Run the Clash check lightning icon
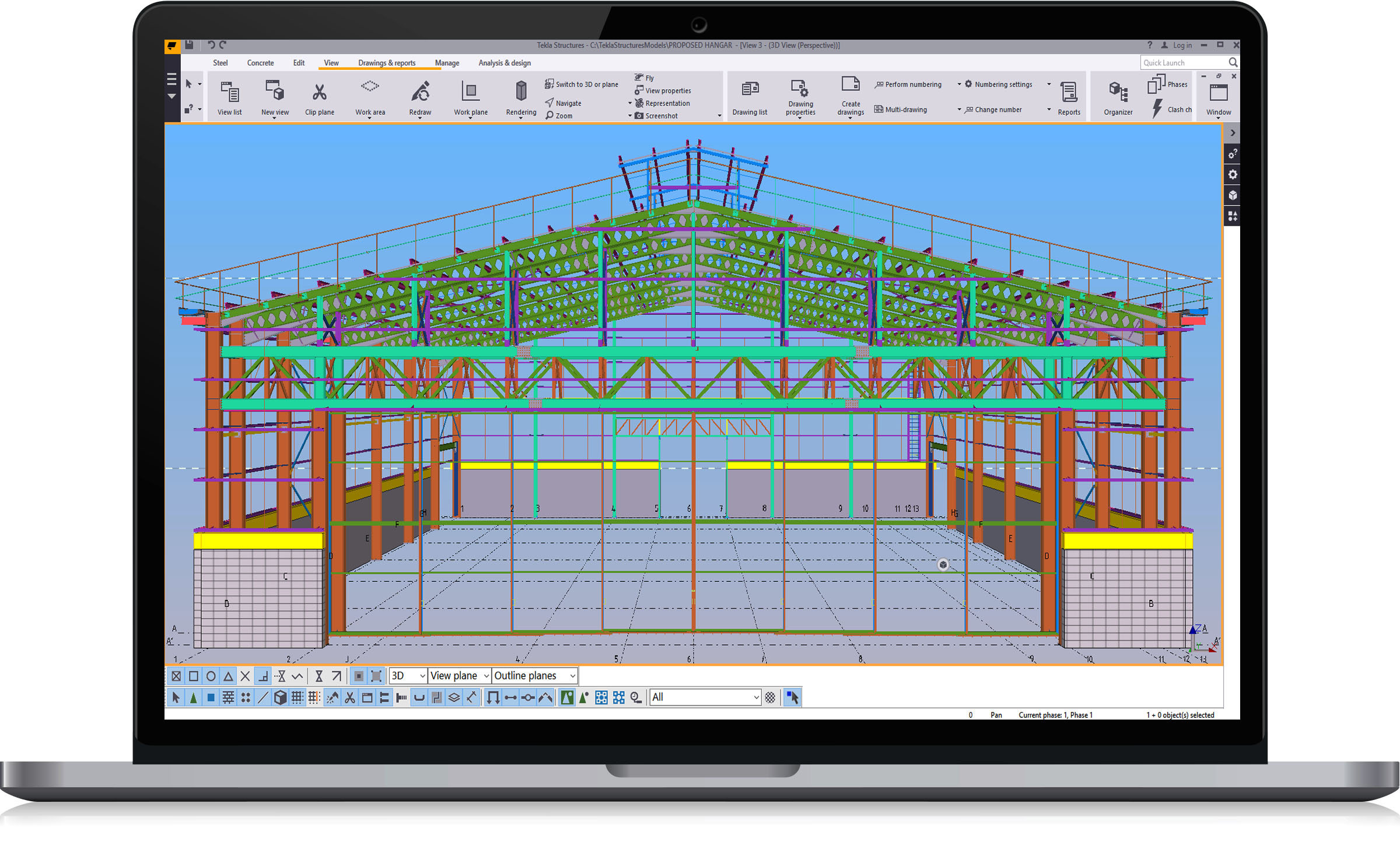The width and height of the screenshot is (1400, 842). [x=1157, y=109]
